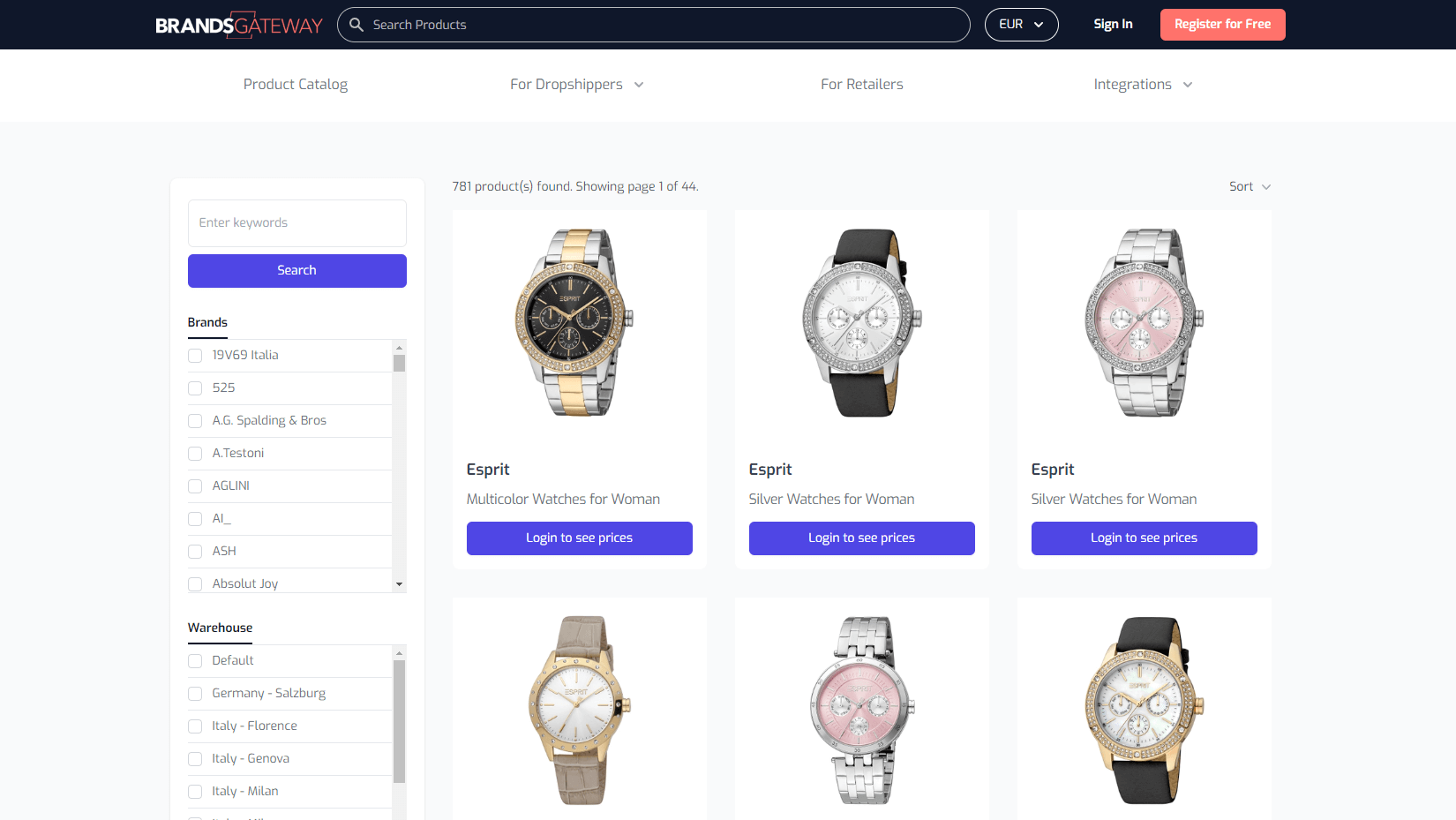
Task: Open the Sort dropdown
Action: coord(1250,186)
